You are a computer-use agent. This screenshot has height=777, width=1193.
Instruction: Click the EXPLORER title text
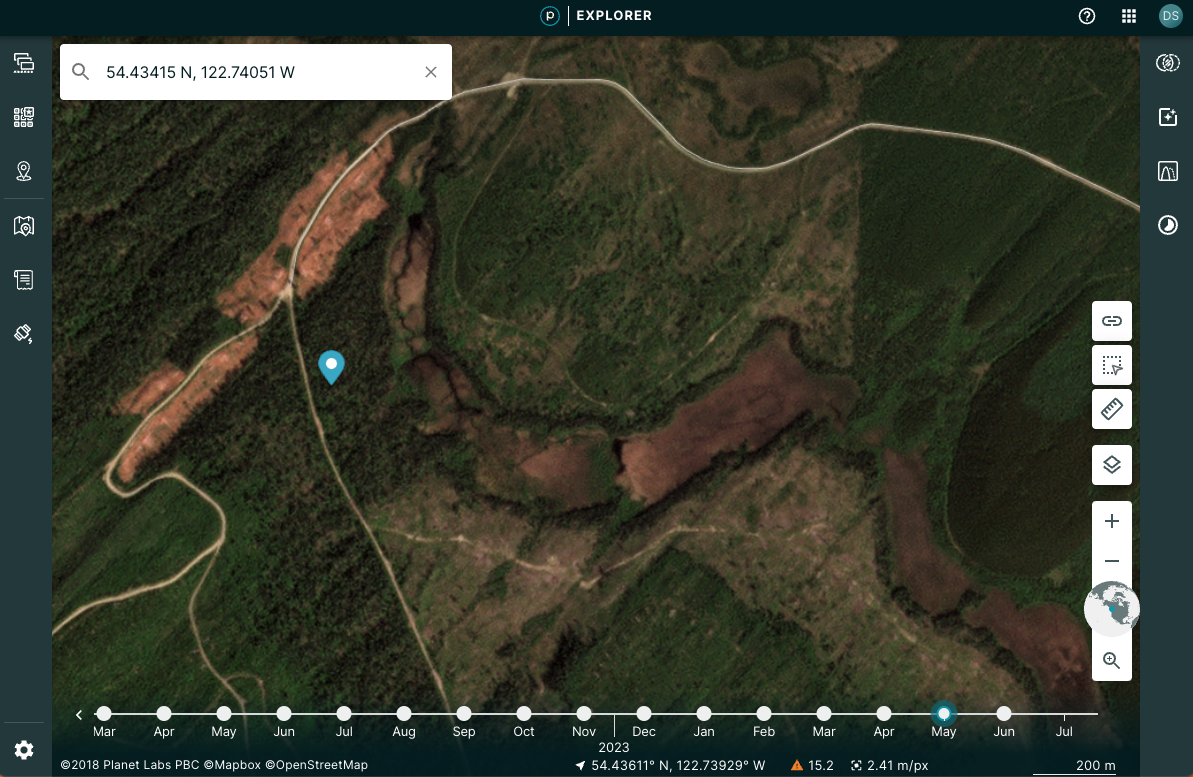pyautogui.click(x=613, y=15)
